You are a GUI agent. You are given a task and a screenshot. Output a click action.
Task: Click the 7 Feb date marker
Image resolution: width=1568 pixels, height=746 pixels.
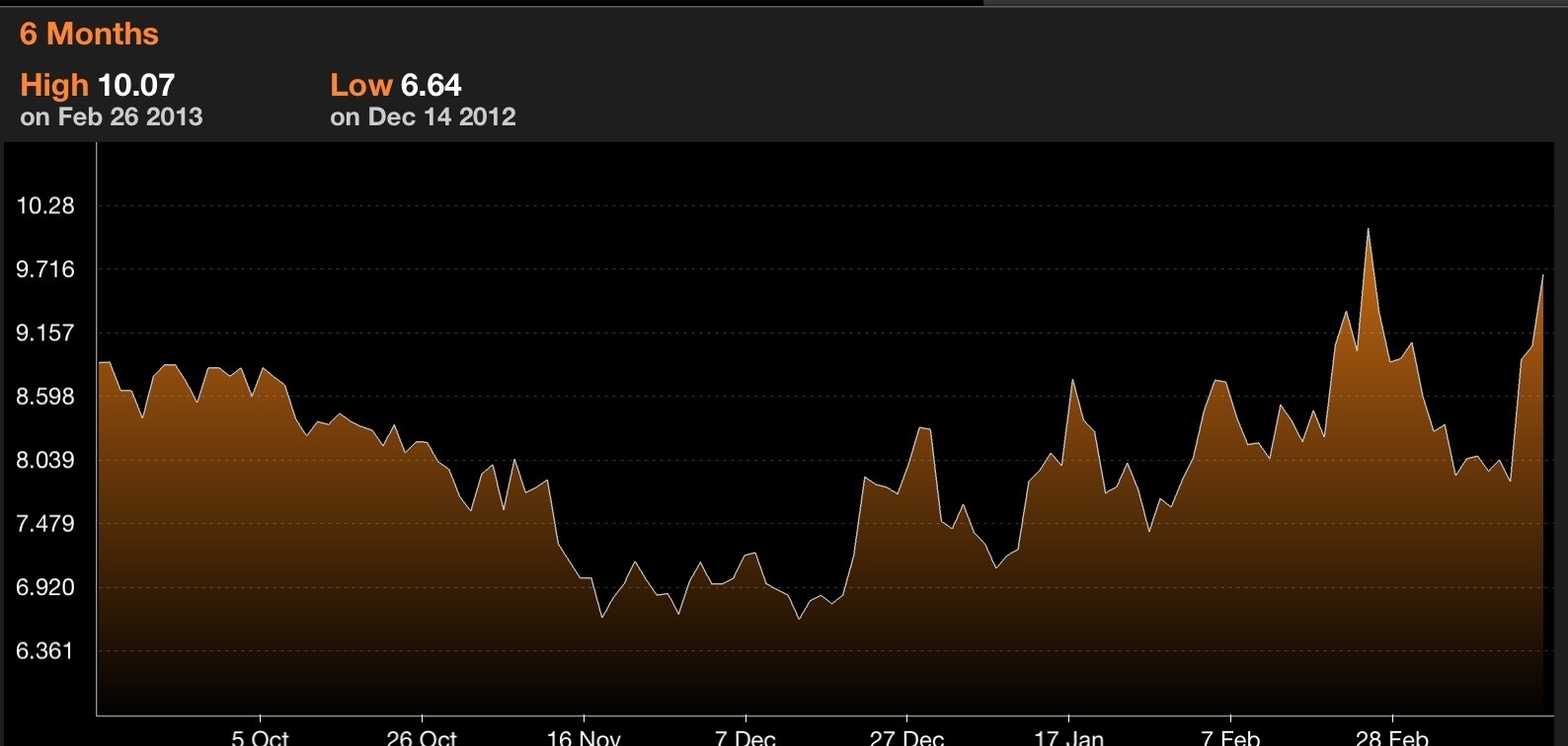tap(1230, 736)
